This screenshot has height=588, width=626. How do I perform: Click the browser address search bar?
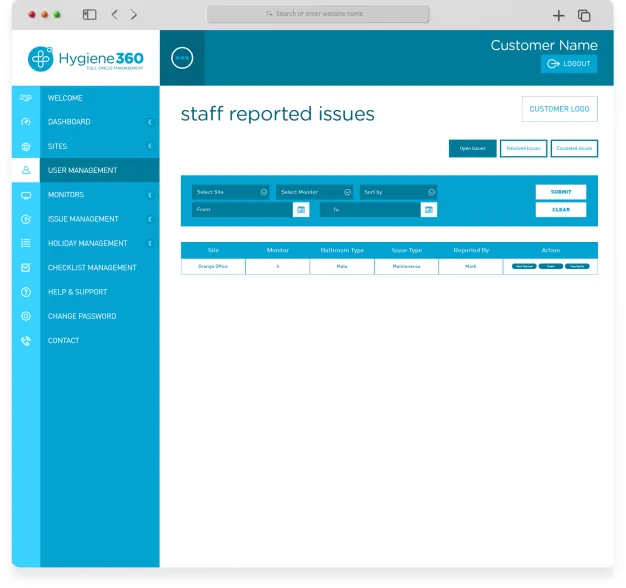(x=318, y=14)
